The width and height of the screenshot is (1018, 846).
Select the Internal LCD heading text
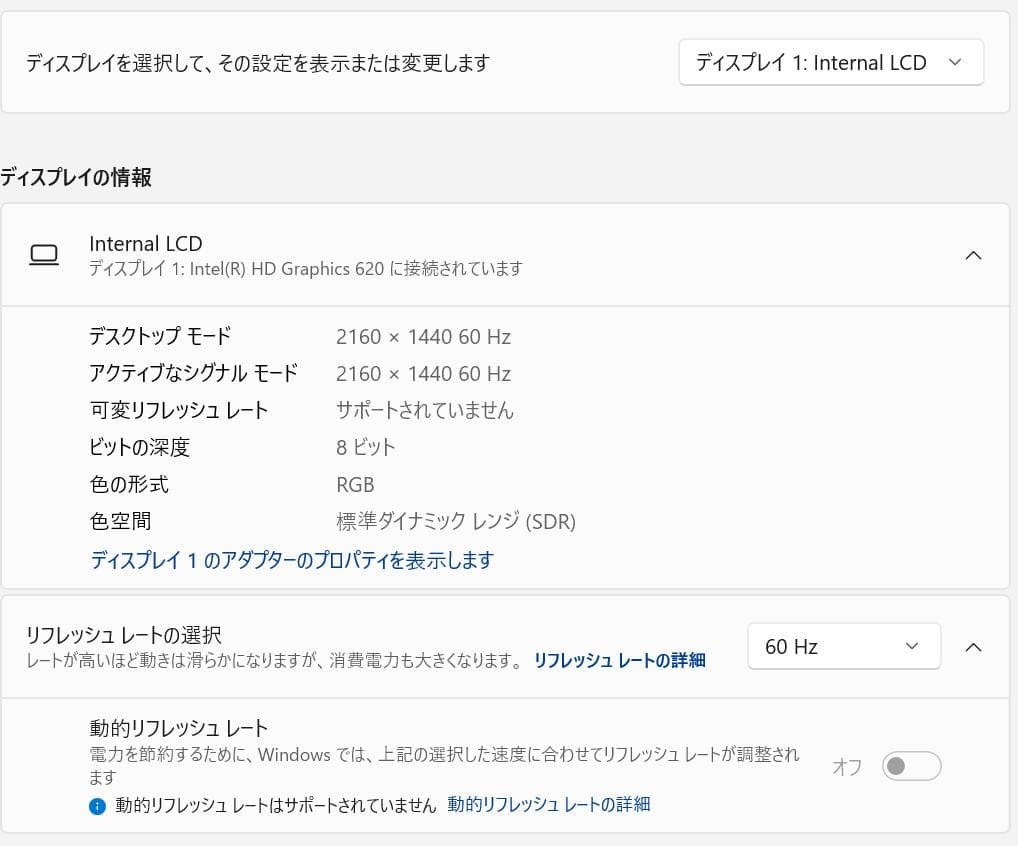click(x=145, y=243)
